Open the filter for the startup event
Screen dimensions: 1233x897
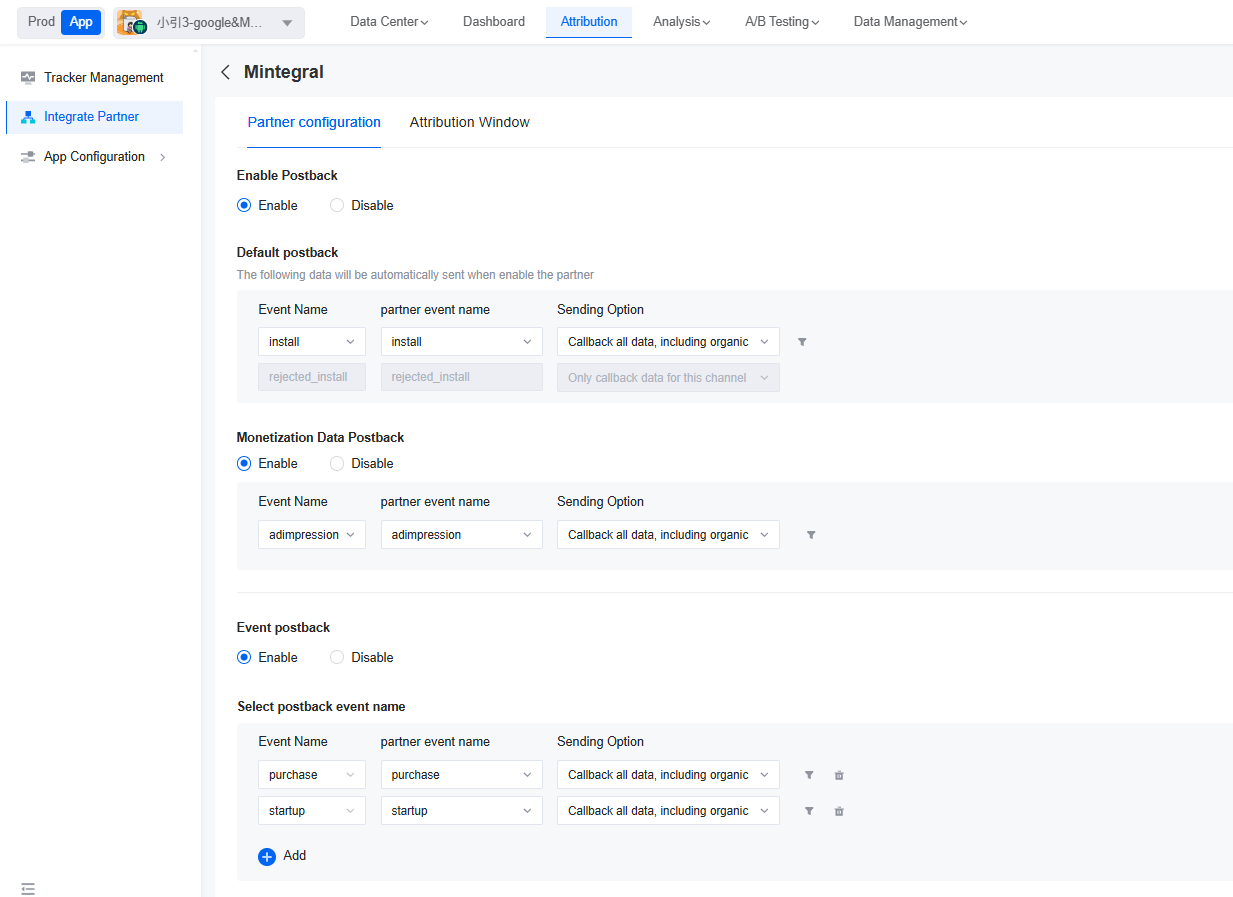[809, 811]
